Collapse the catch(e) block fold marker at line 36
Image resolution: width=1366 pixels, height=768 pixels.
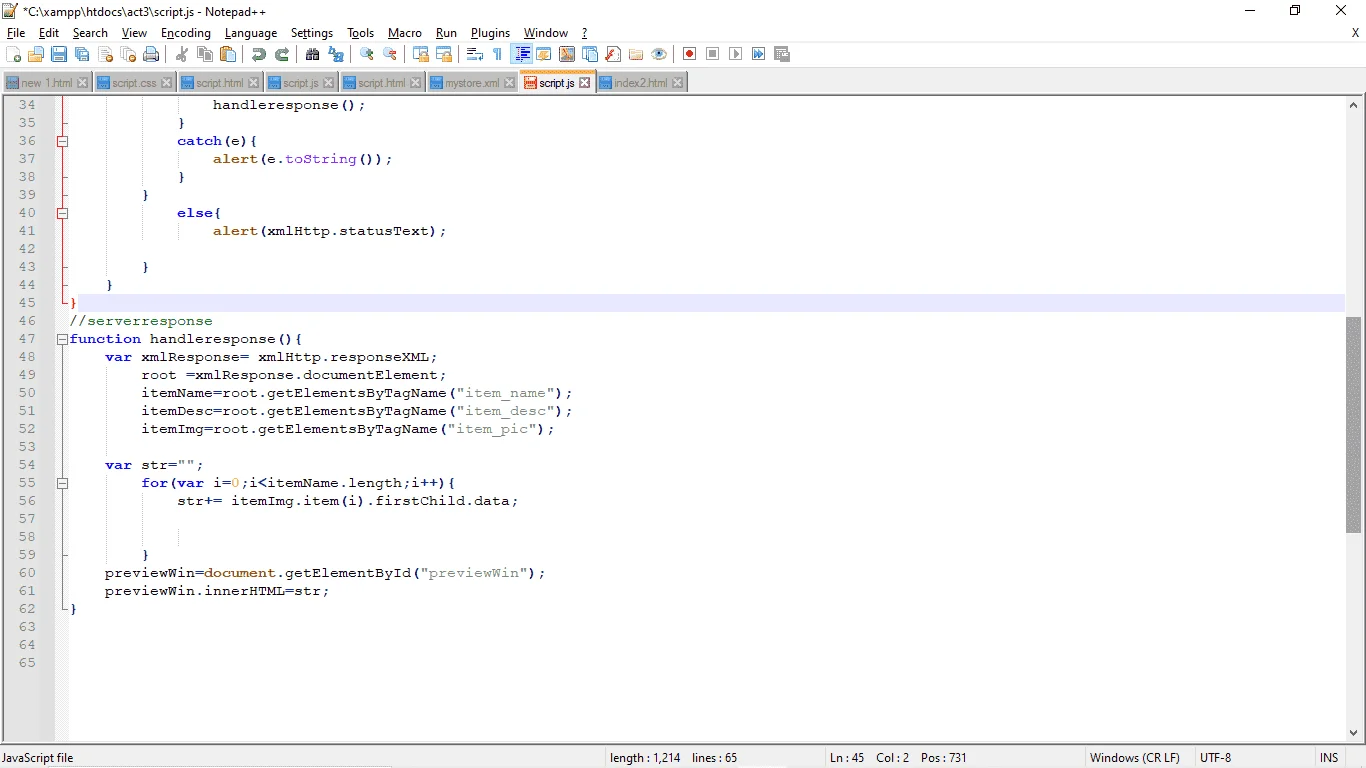[62, 141]
